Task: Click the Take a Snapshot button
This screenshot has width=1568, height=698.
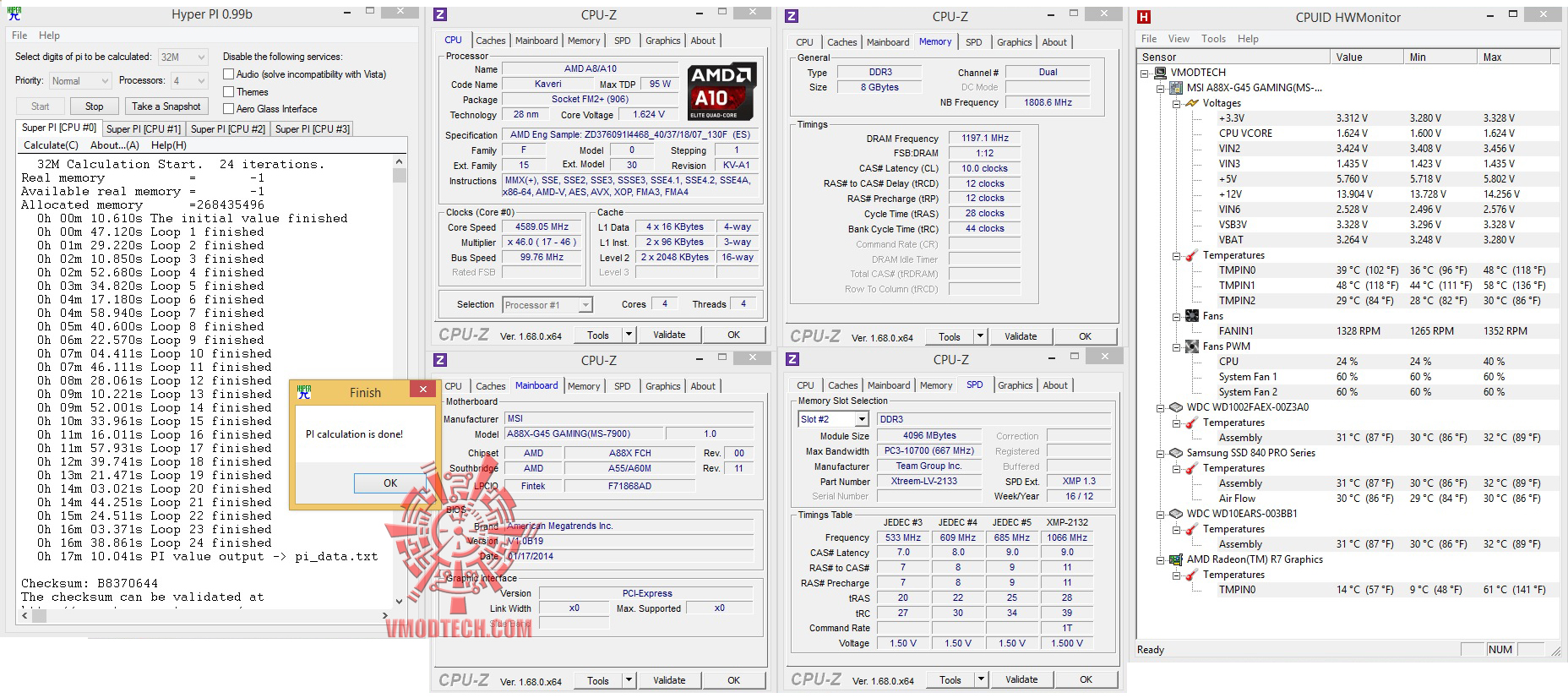Action: pos(166,106)
